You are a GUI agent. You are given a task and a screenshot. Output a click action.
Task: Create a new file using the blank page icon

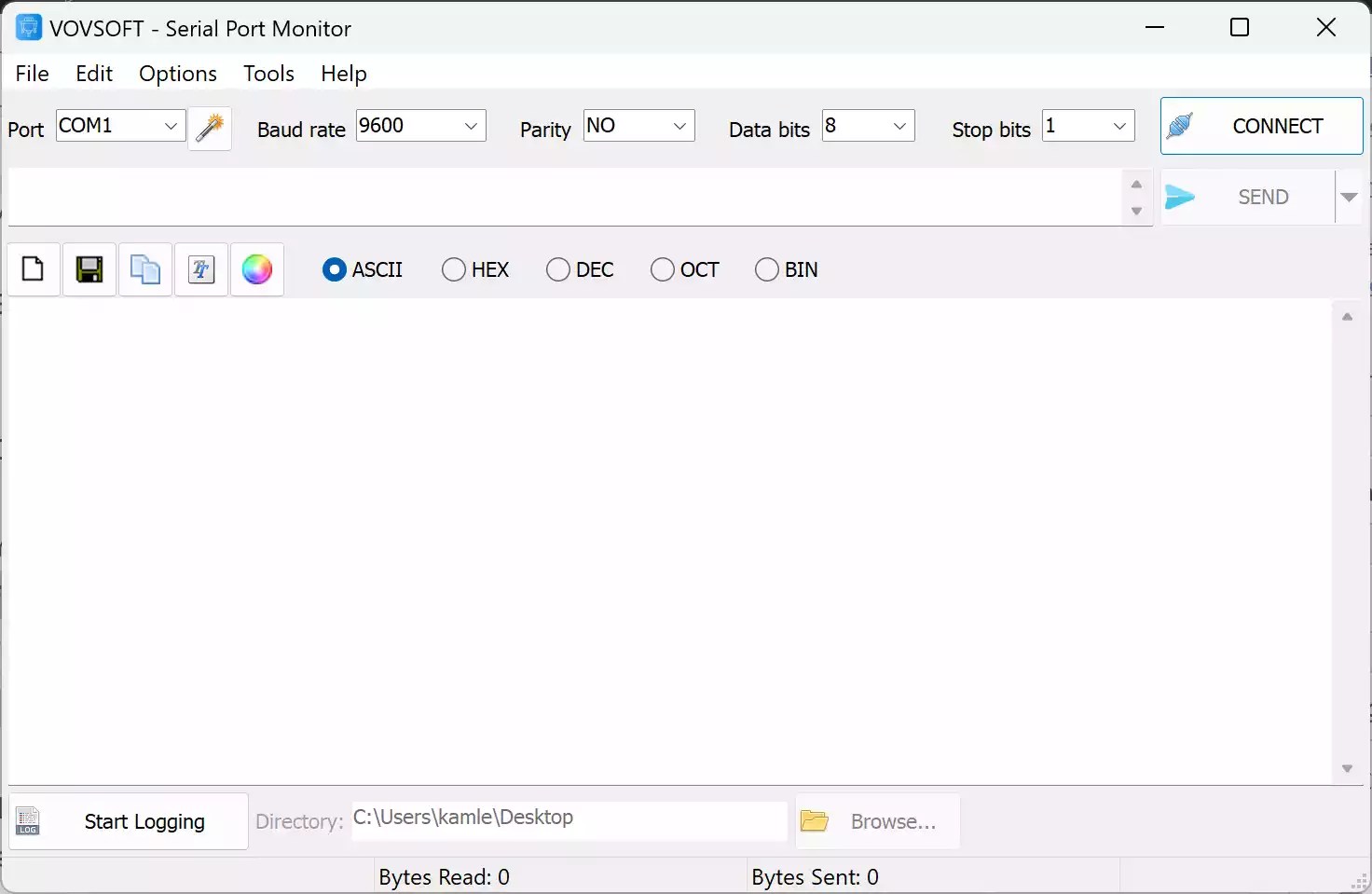[33, 269]
